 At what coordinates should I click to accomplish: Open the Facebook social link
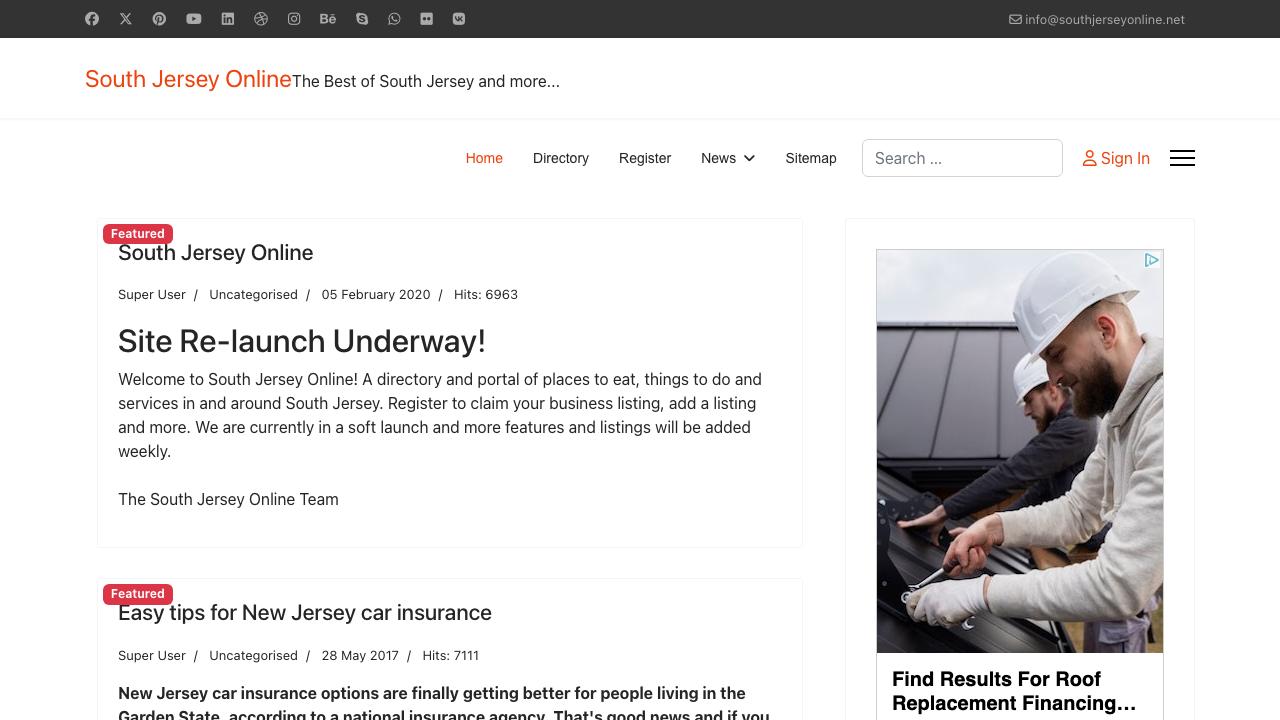pos(92,19)
